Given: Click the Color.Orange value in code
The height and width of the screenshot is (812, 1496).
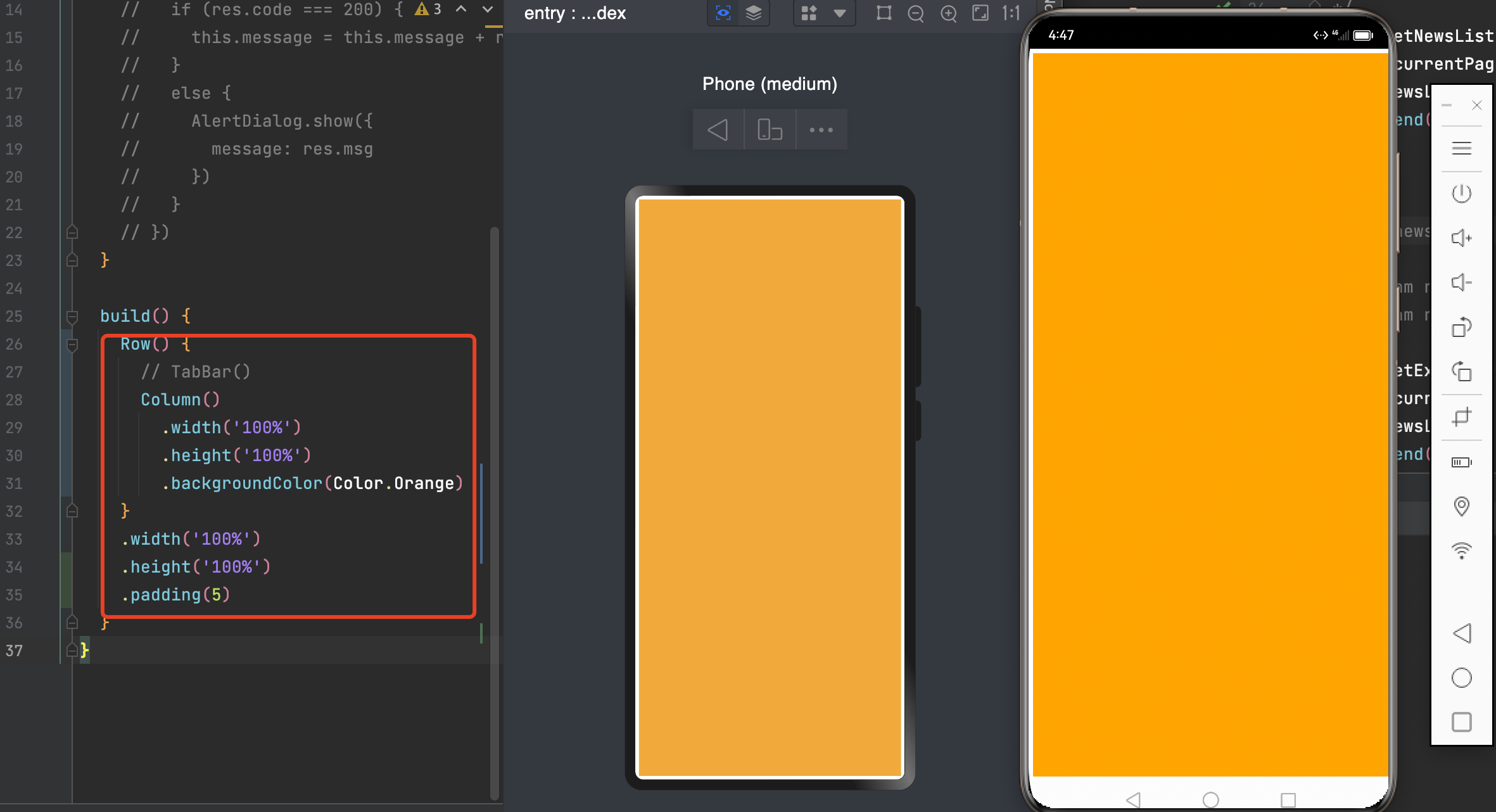Looking at the screenshot, I should (393, 483).
